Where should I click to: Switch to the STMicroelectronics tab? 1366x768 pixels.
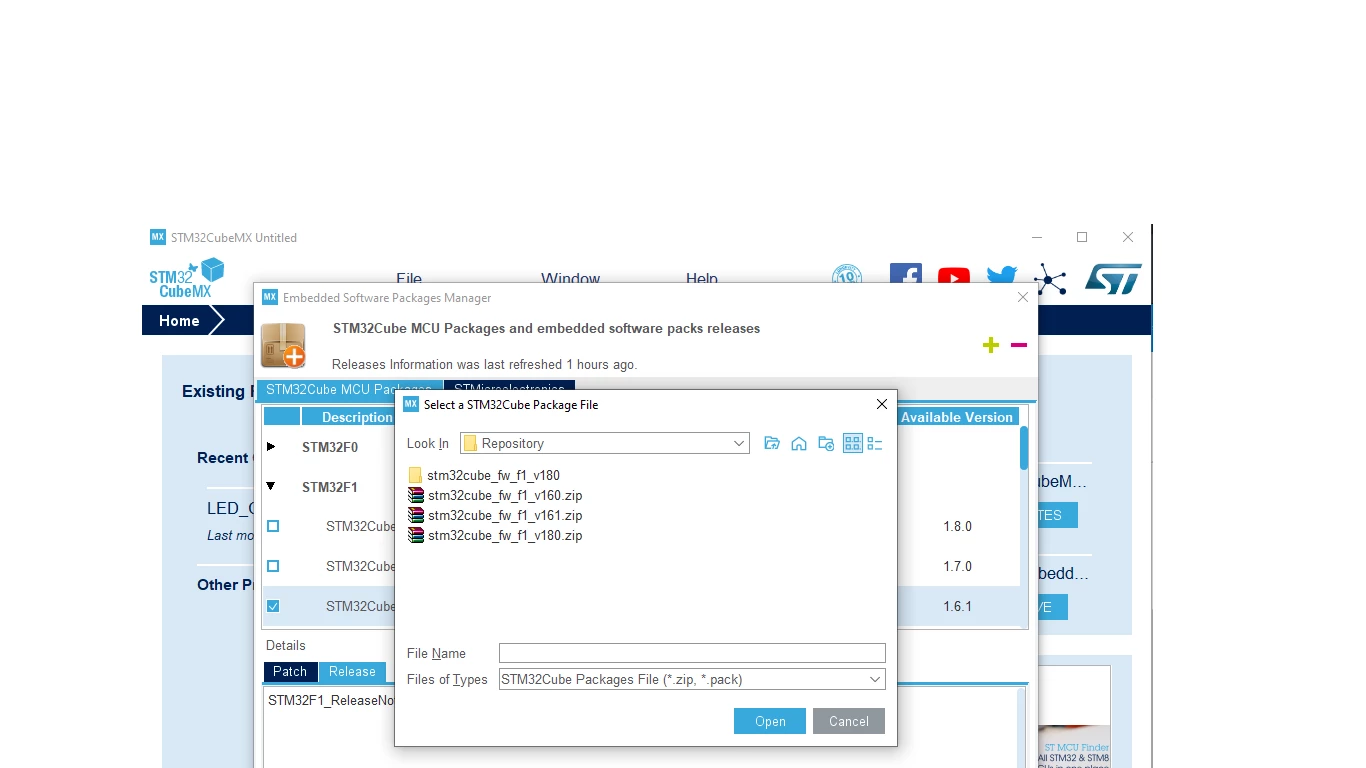pos(509,389)
